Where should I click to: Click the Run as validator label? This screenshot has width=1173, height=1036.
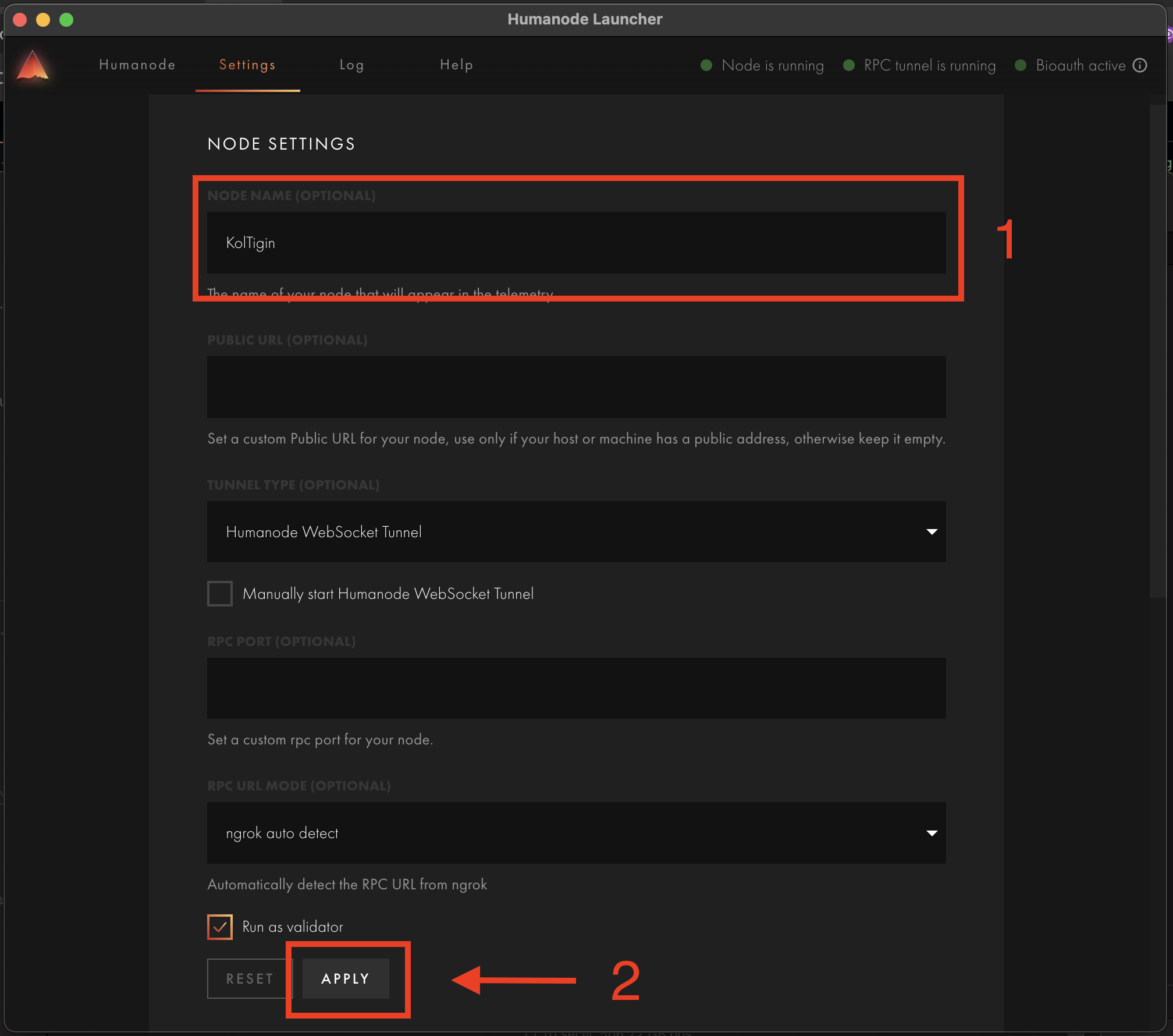click(293, 927)
